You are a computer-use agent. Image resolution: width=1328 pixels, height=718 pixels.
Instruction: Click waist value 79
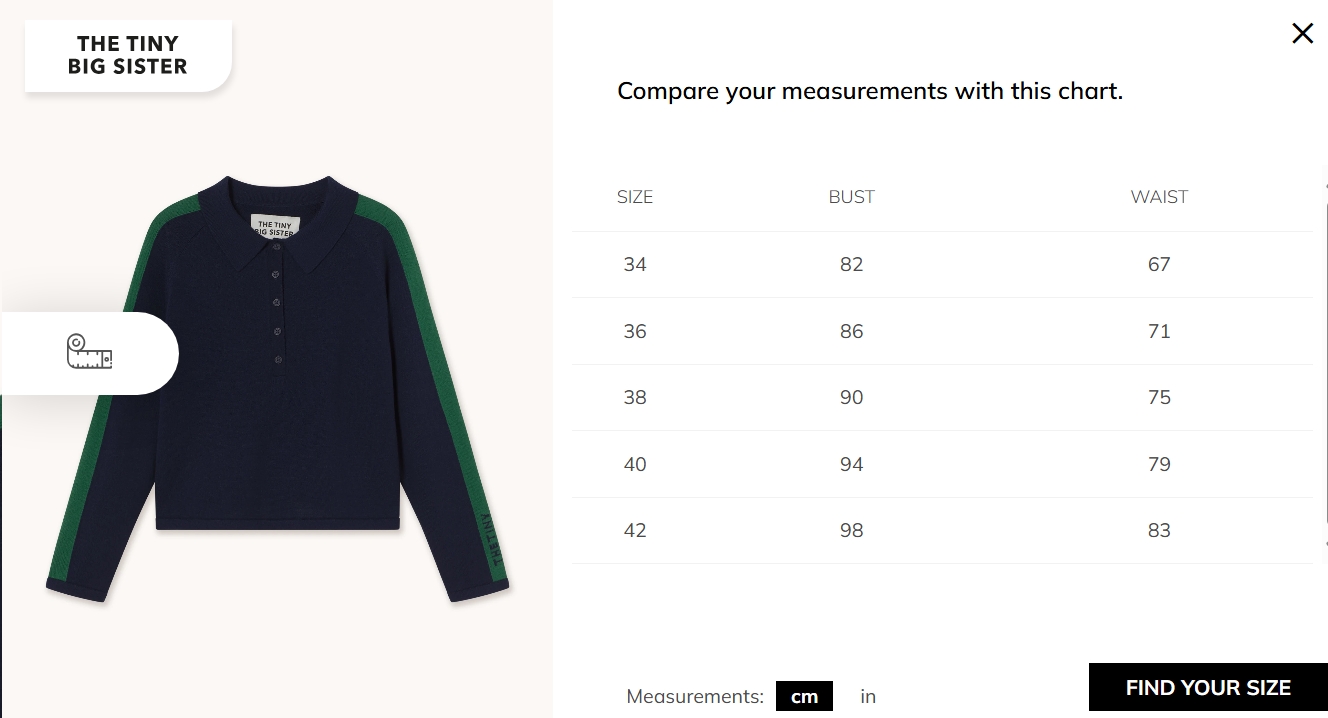1159,464
